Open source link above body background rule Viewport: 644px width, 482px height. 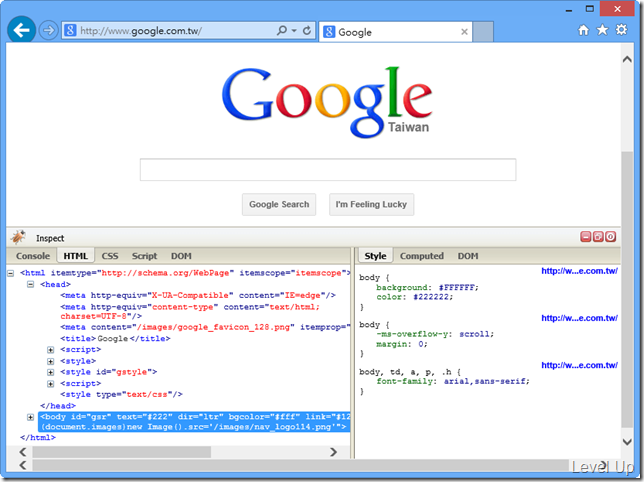(x=579, y=271)
